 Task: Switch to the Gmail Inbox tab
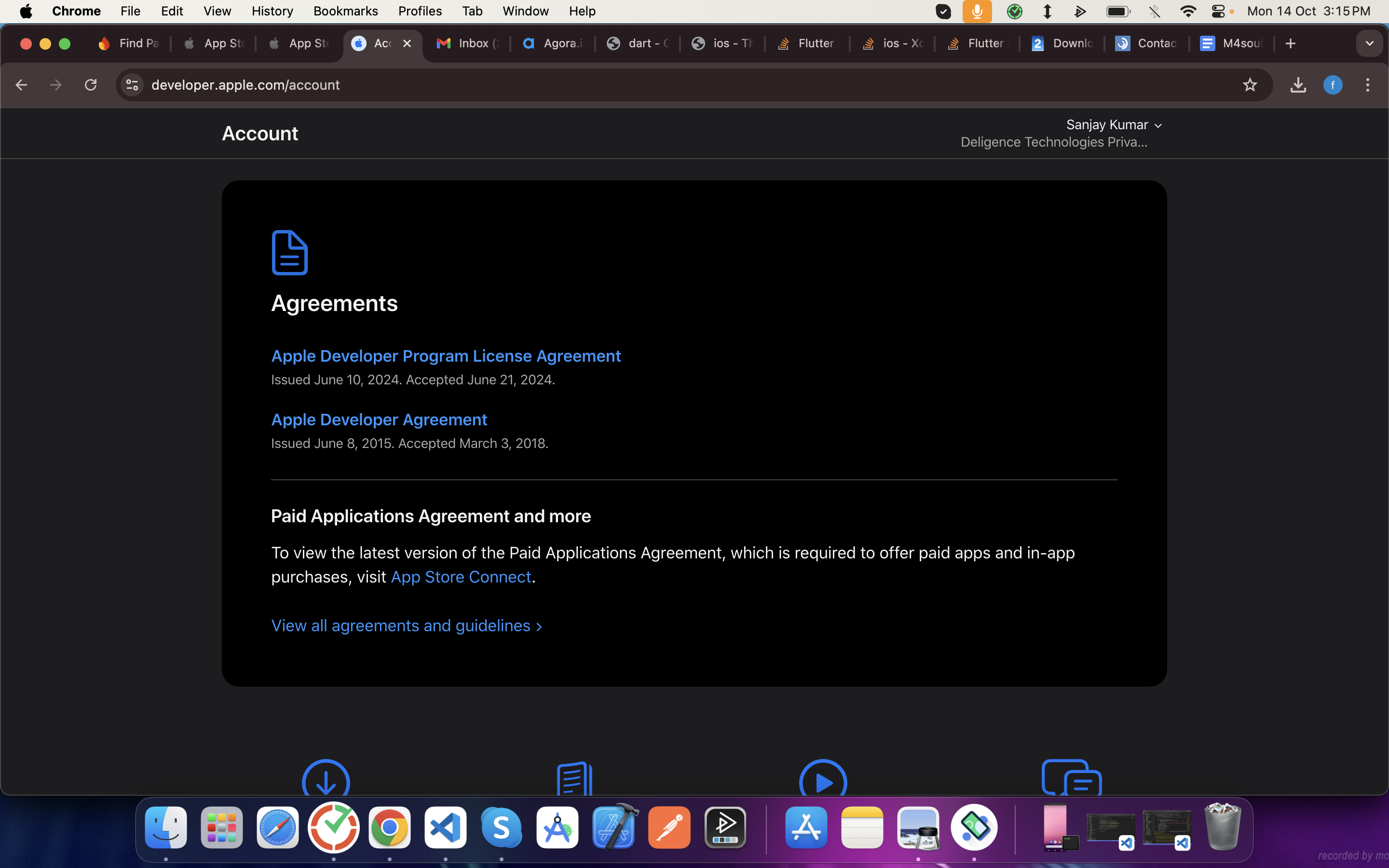click(x=468, y=43)
